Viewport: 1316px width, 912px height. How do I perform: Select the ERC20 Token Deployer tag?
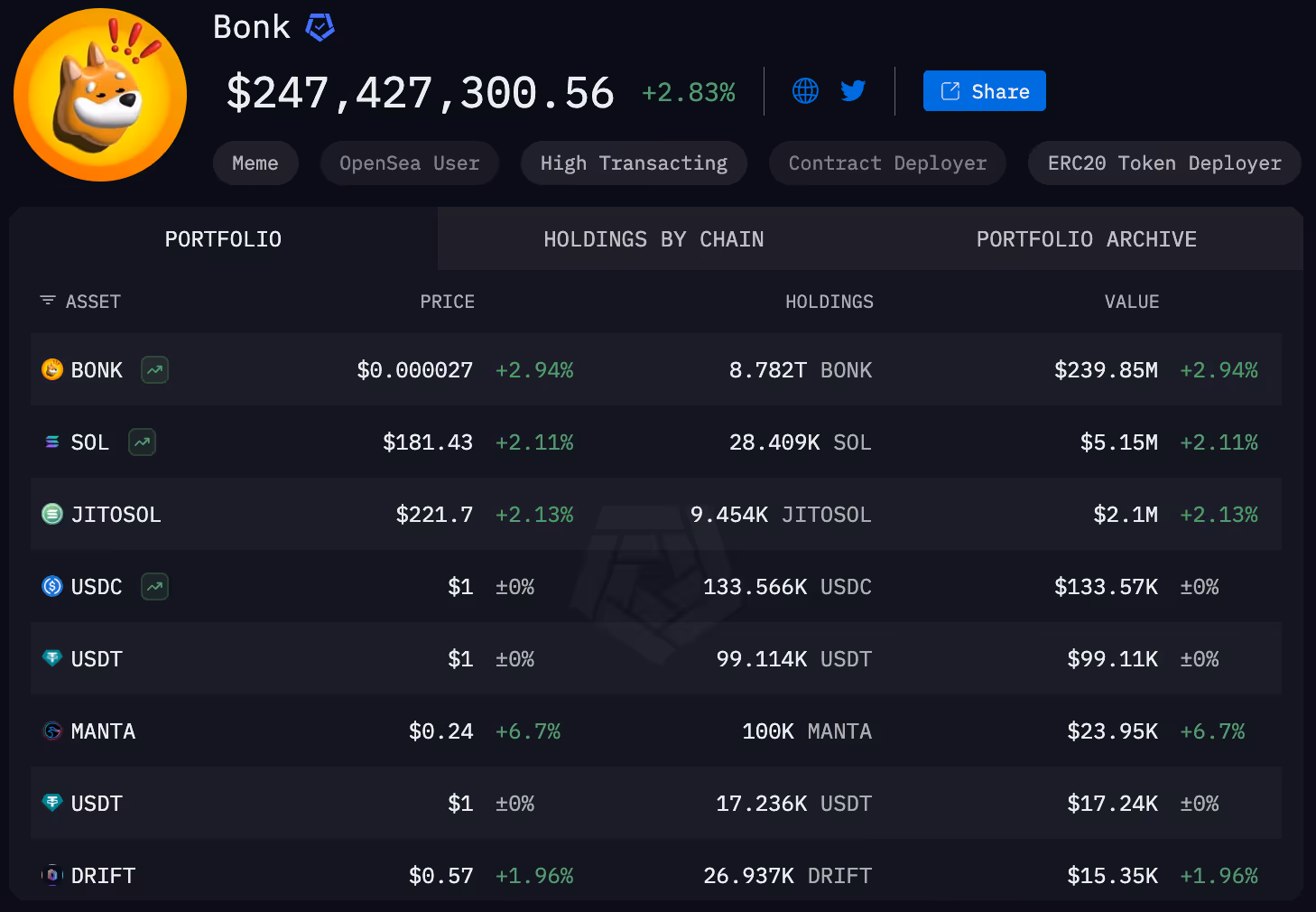click(x=1164, y=163)
